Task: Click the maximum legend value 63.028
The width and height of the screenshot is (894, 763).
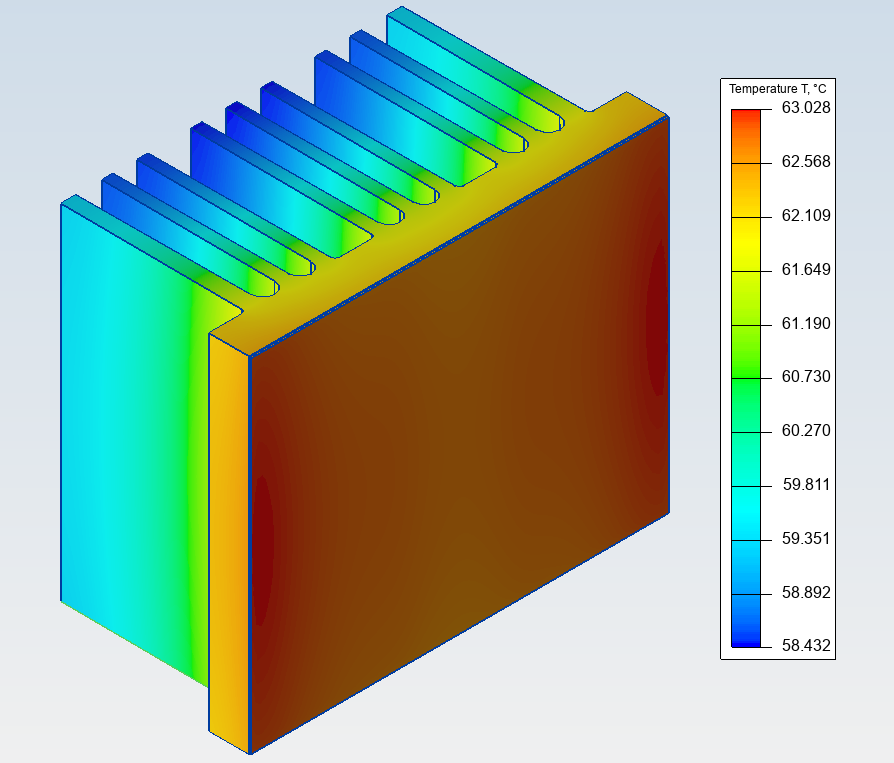Action: (x=806, y=107)
